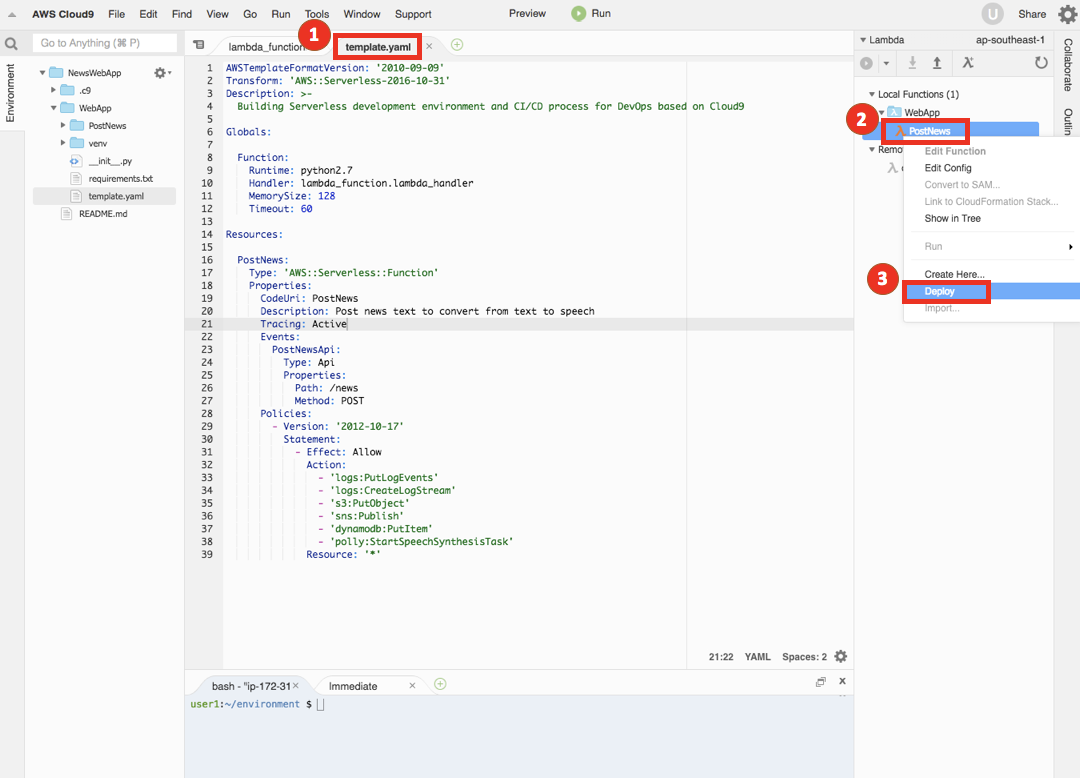This screenshot has height=778, width=1080.
Task: Open the Window menu
Action: (x=362, y=14)
